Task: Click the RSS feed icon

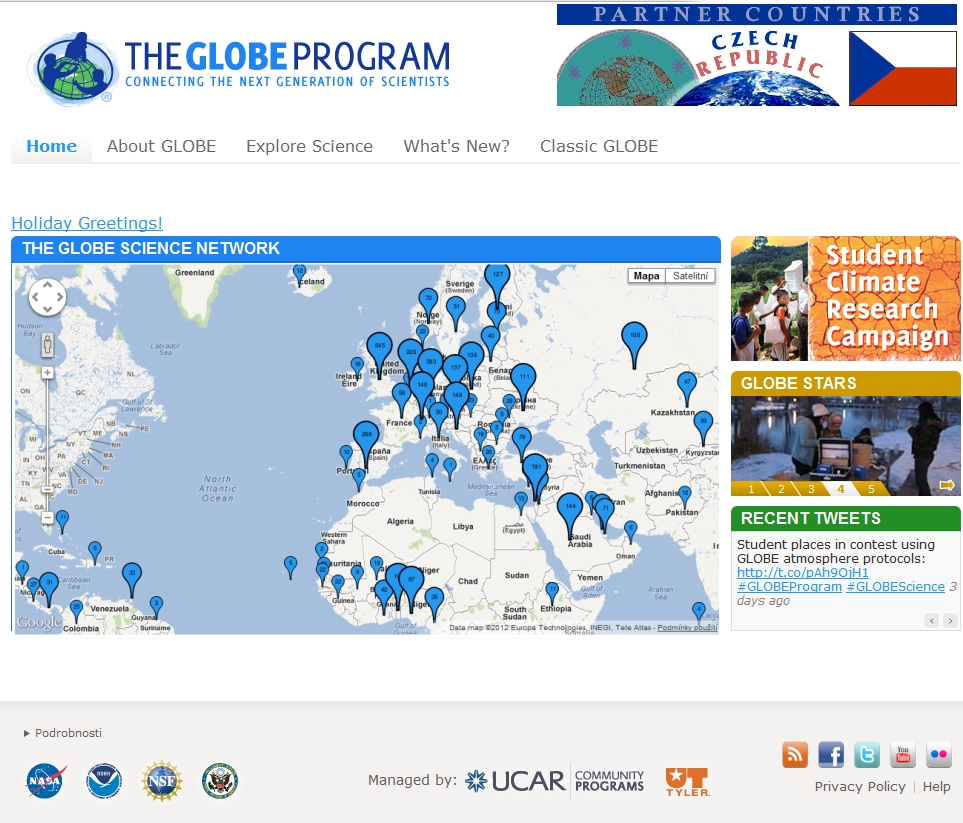Action: coord(795,755)
